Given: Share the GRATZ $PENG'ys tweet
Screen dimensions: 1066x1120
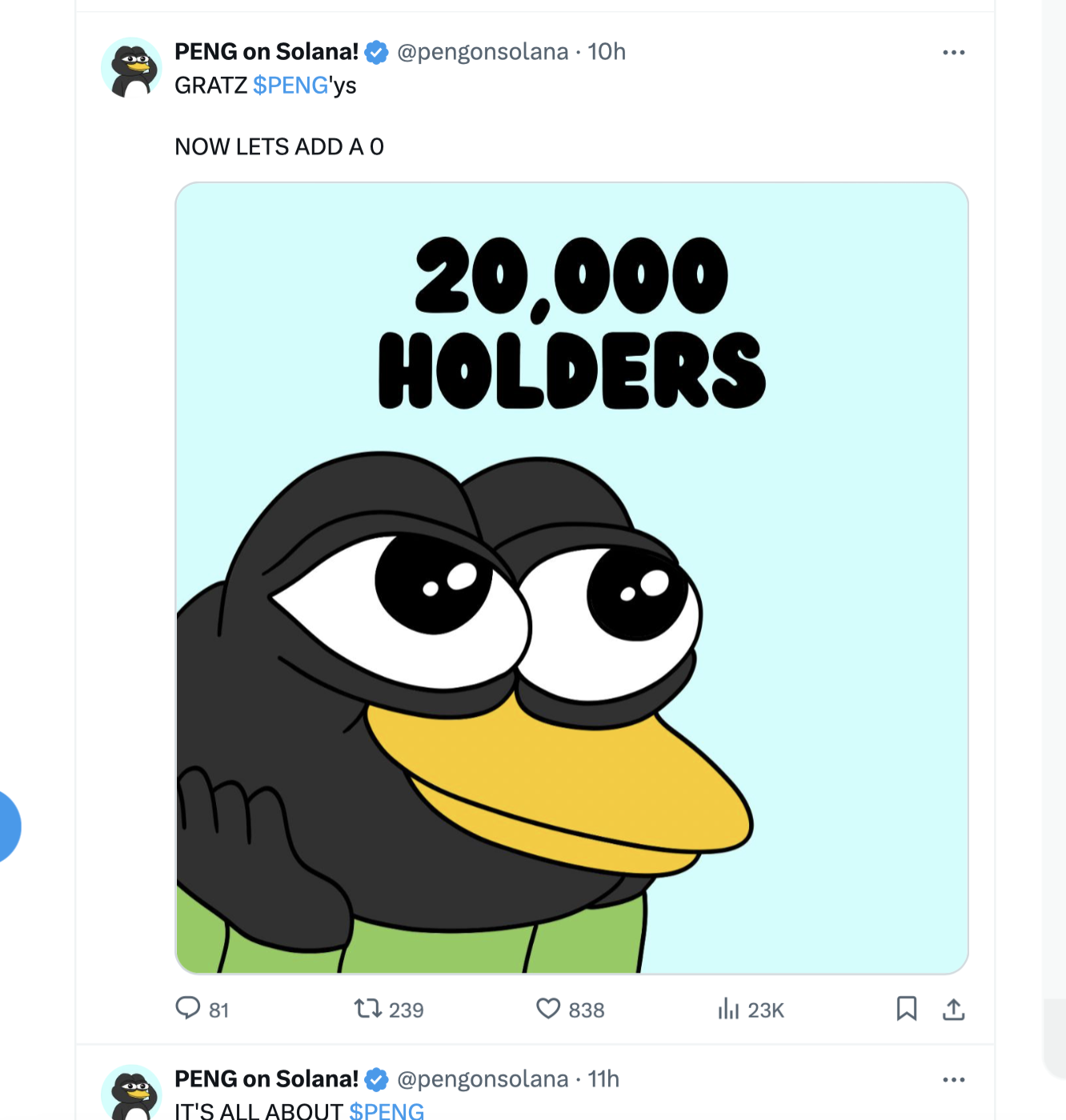Looking at the screenshot, I should coord(953,1010).
